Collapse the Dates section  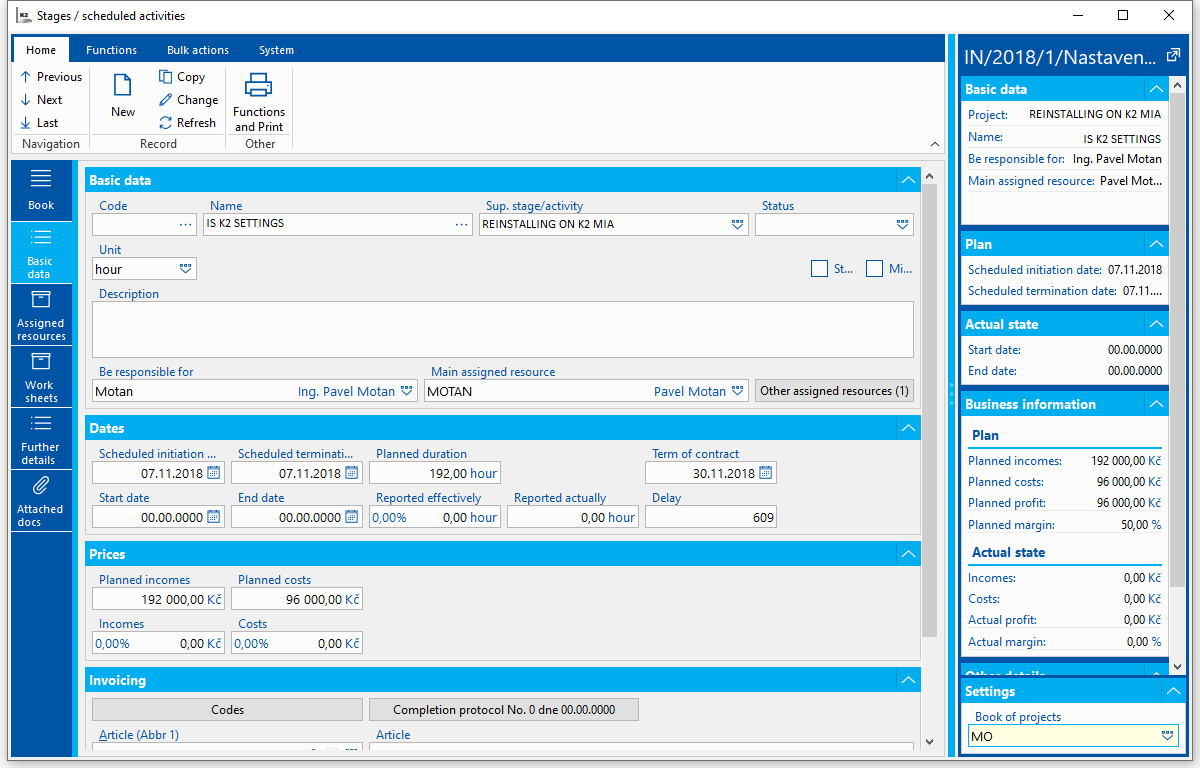tap(908, 428)
